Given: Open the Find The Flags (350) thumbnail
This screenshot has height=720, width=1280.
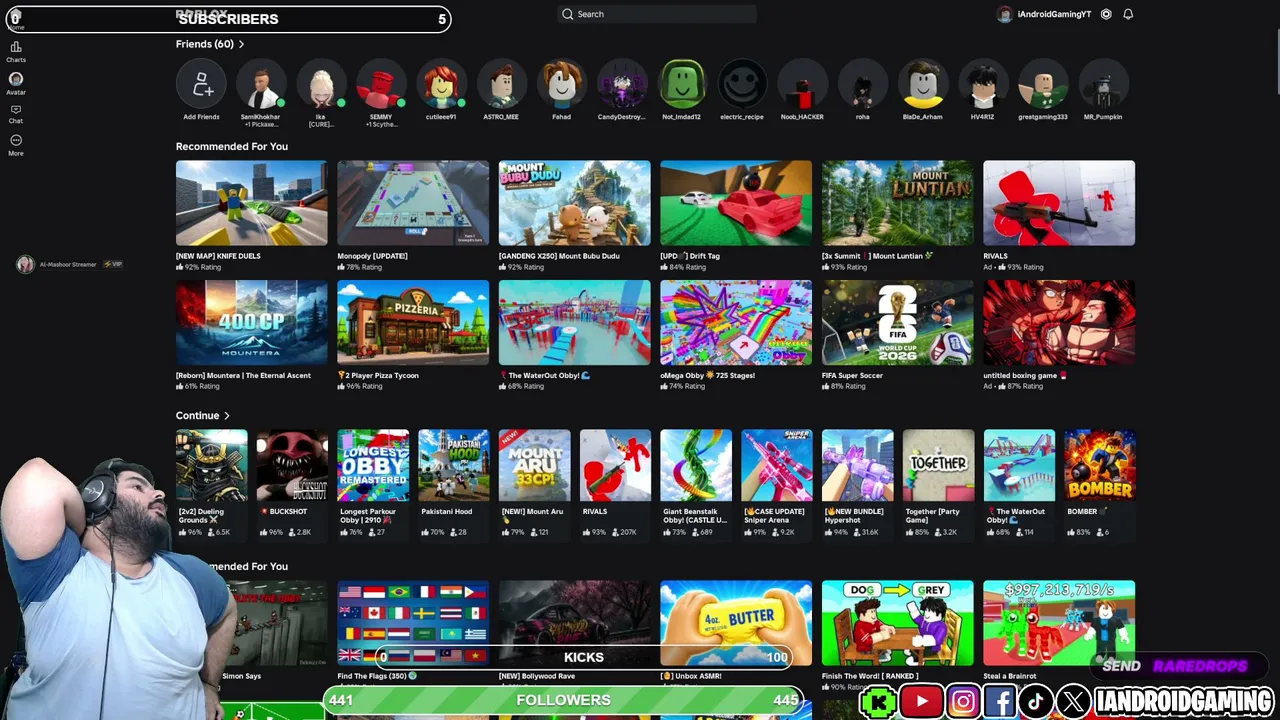Looking at the screenshot, I should tap(413, 623).
